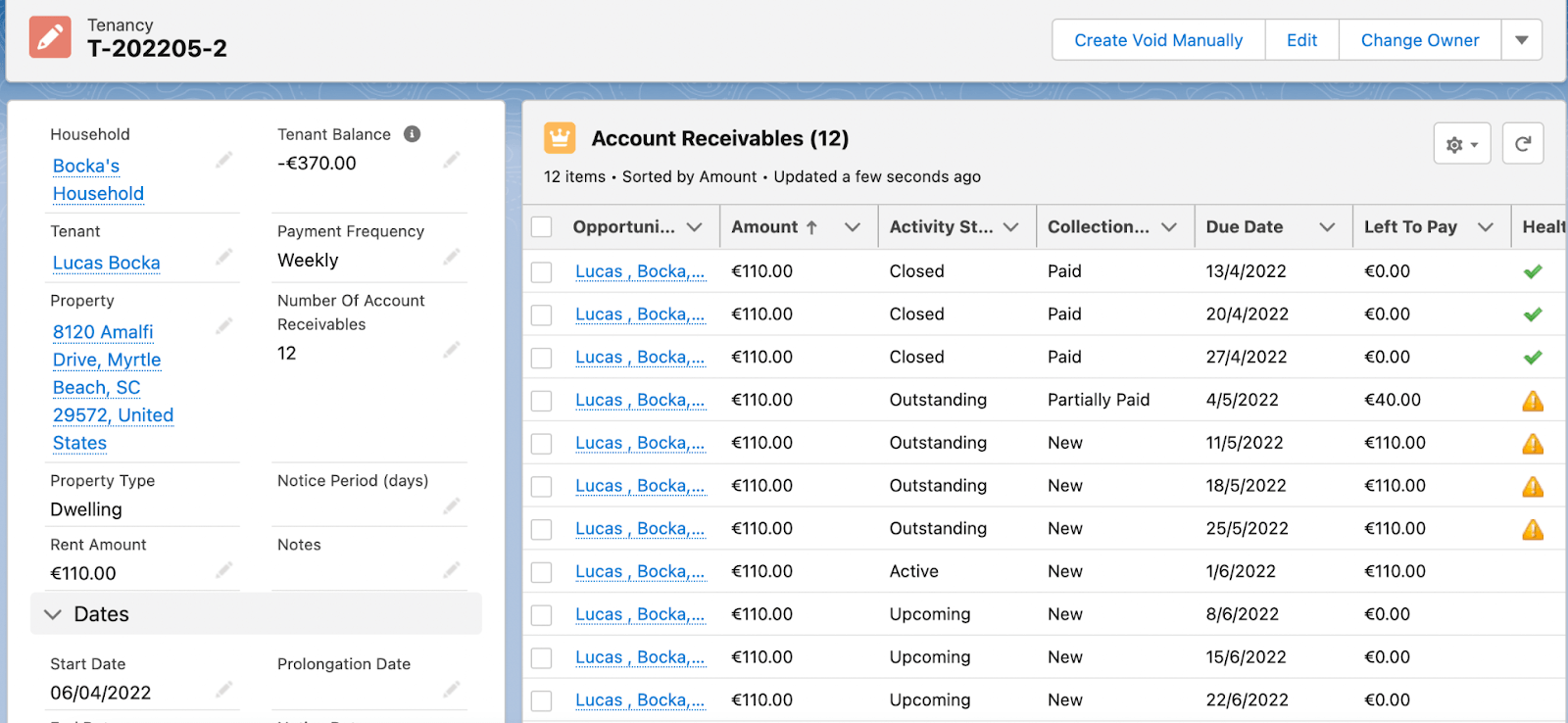Click the Tenancy record pencil icon

pyautogui.click(x=50, y=37)
